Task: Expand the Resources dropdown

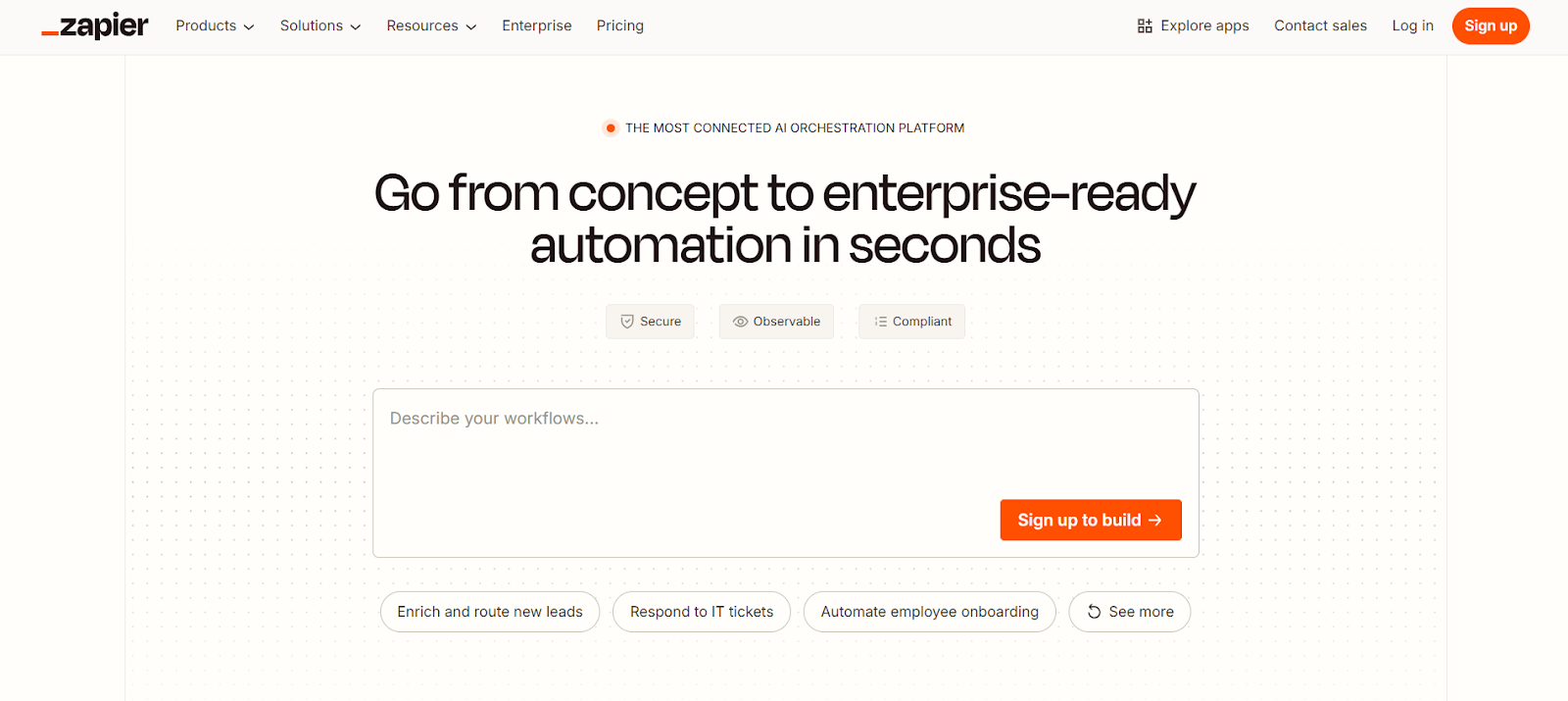Action: tap(431, 25)
